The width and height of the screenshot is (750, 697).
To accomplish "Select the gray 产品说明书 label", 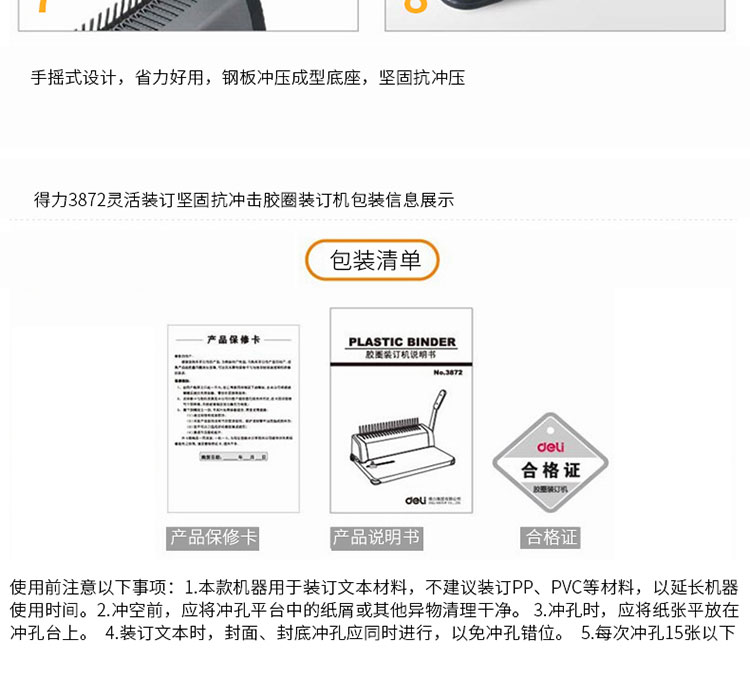I will click(x=376, y=538).
